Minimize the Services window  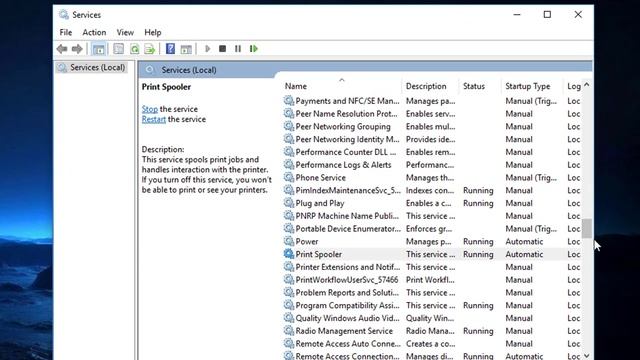tap(517, 15)
